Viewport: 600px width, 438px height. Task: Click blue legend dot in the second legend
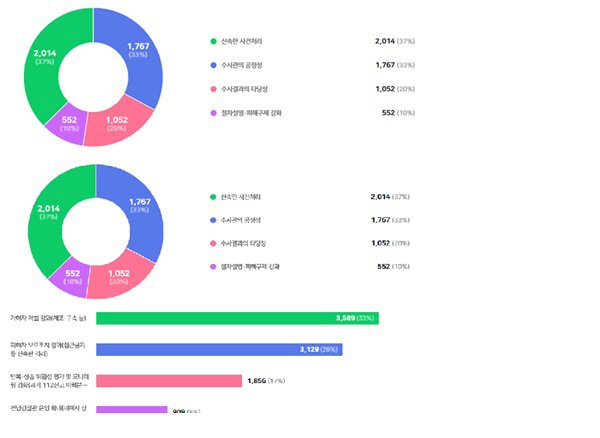[x=213, y=219]
